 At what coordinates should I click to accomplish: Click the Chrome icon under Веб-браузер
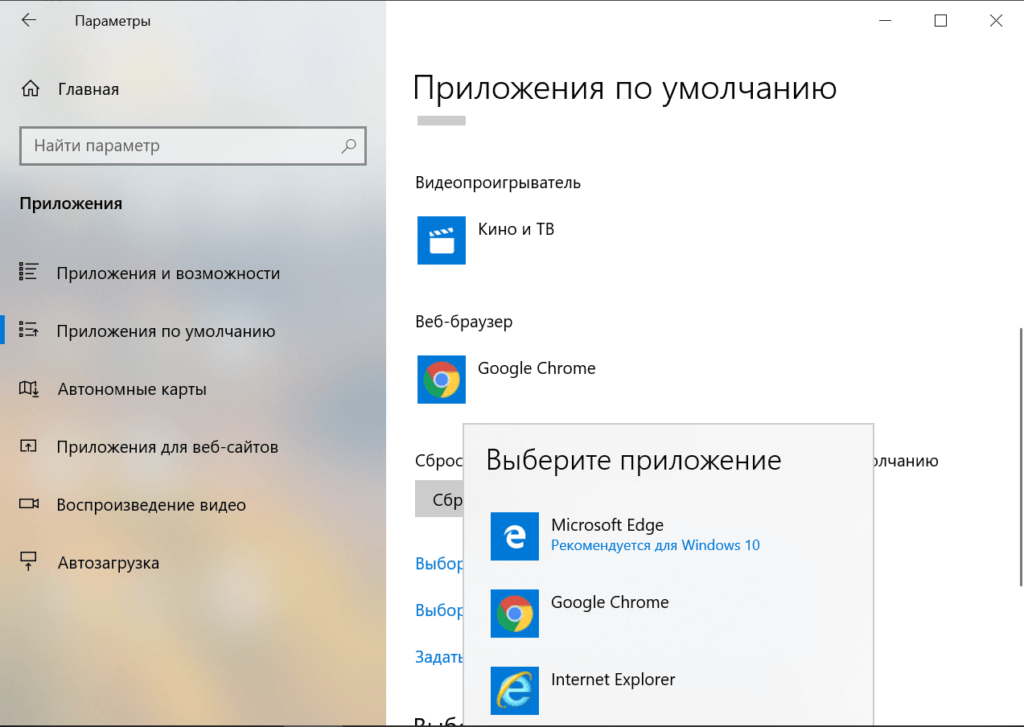point(441,380)
